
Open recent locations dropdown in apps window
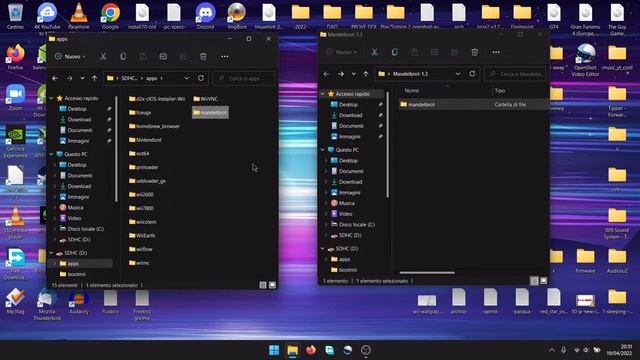point(82,78)
